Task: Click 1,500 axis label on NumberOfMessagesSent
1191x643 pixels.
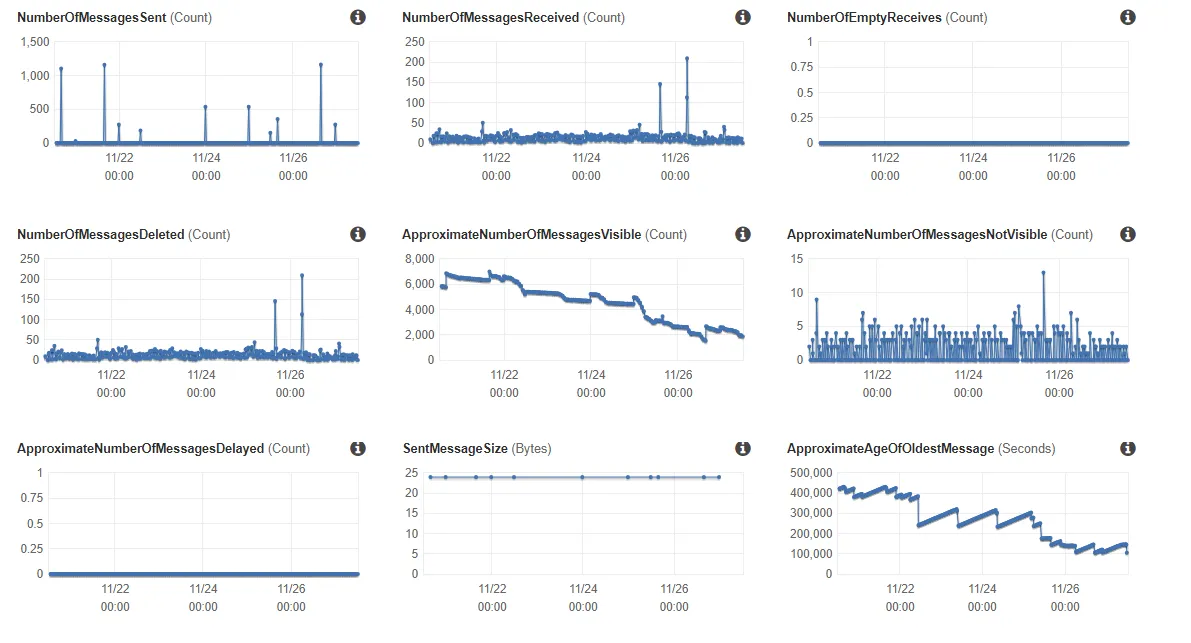Action: 35,42
